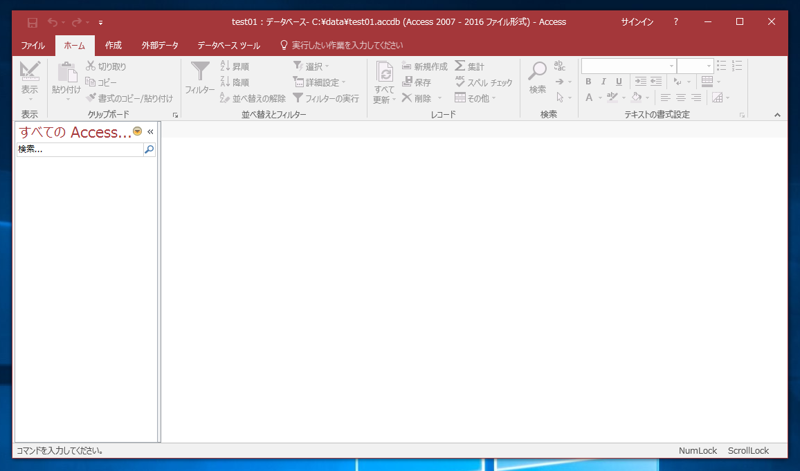Click 切り取り cut button
This screenshot has width=800, height=471.
tap(106, 66)
